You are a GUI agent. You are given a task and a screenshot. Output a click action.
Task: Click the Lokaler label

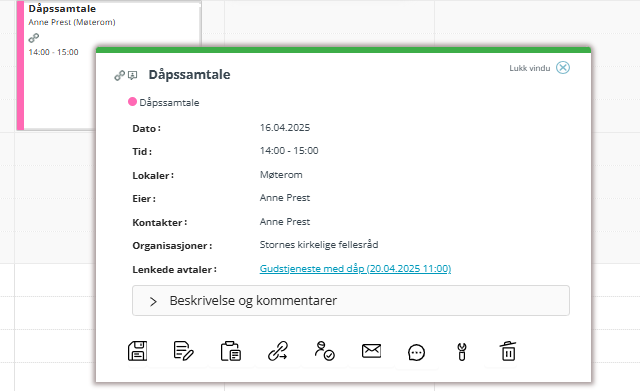[153, 176]
